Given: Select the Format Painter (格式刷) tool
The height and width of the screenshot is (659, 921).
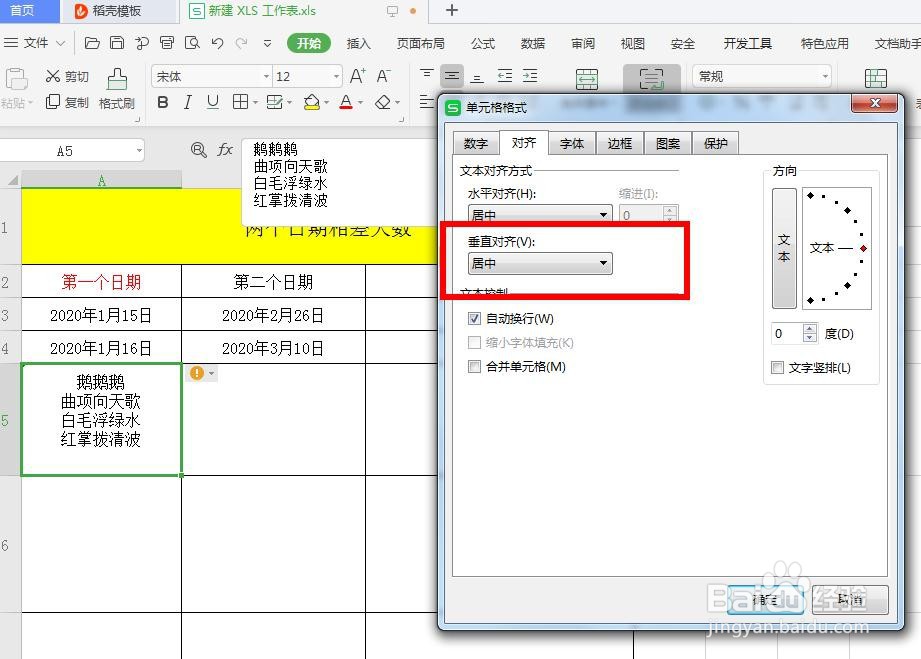Looking at the screenshot, I should pos(115,89).
